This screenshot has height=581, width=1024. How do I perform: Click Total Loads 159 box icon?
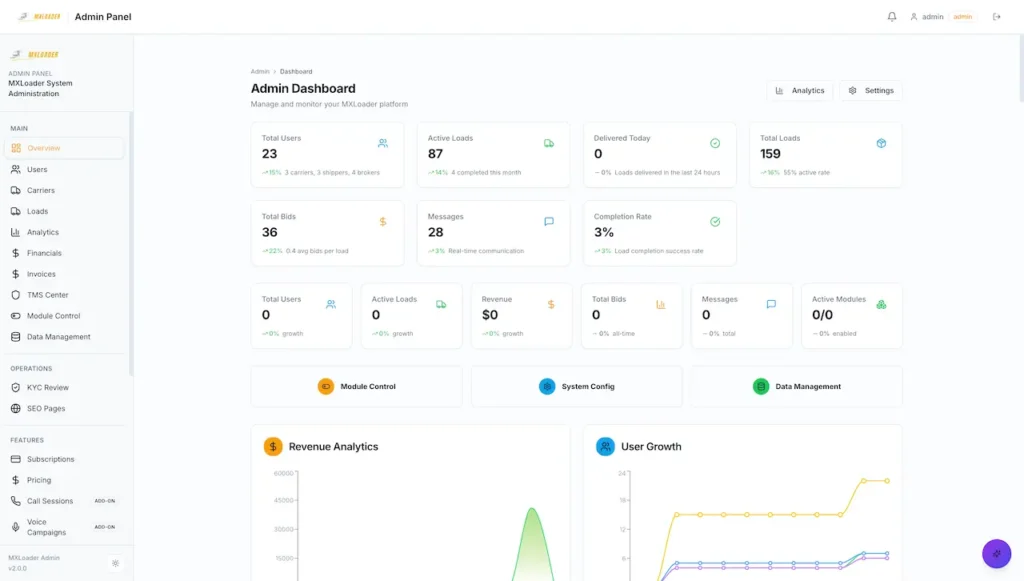pos(881,143)
